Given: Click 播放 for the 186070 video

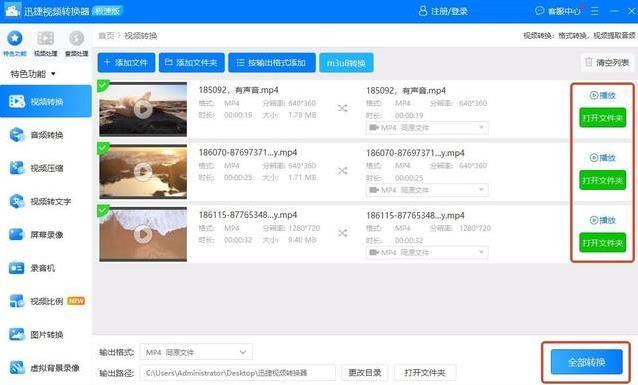Looking at the screenshot, I should pyautogui.click(x=603, y=158).
